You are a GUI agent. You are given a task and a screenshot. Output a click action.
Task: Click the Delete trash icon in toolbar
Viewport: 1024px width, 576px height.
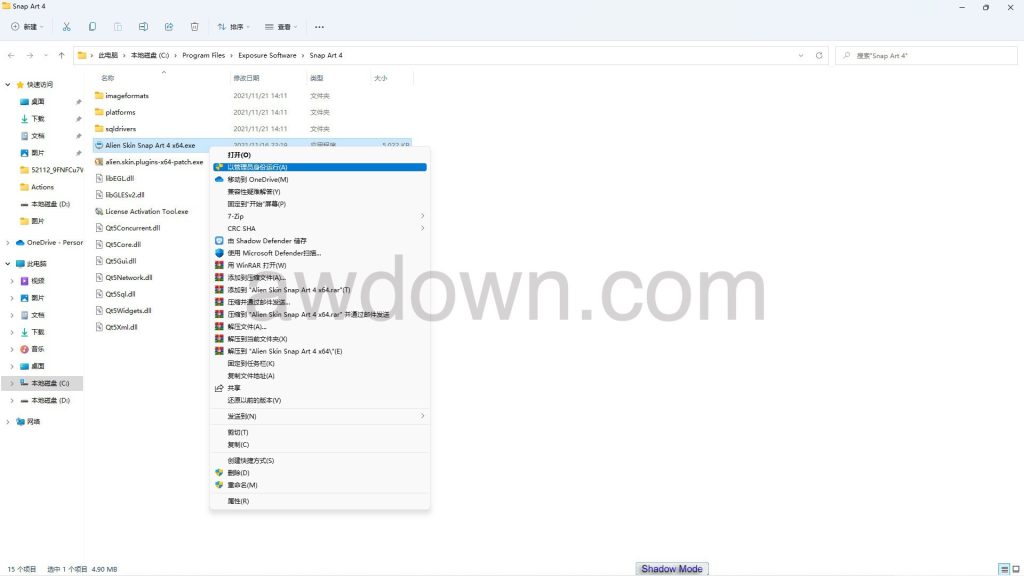(x=194, y=26)
